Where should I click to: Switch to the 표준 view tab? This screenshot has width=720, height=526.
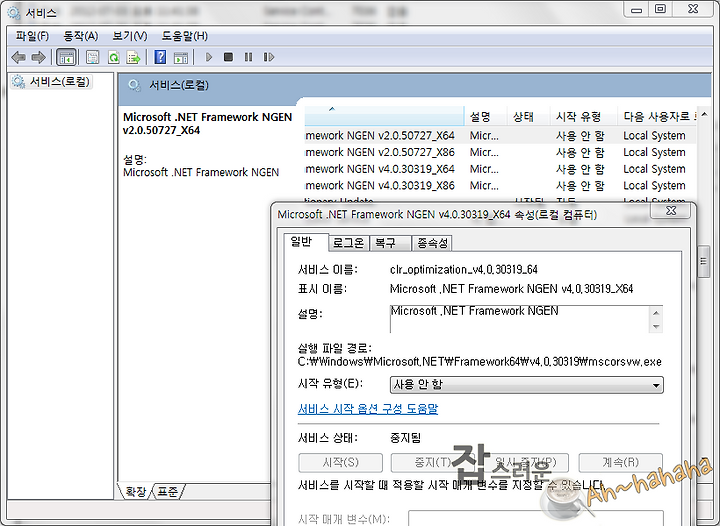click(168, 492)
